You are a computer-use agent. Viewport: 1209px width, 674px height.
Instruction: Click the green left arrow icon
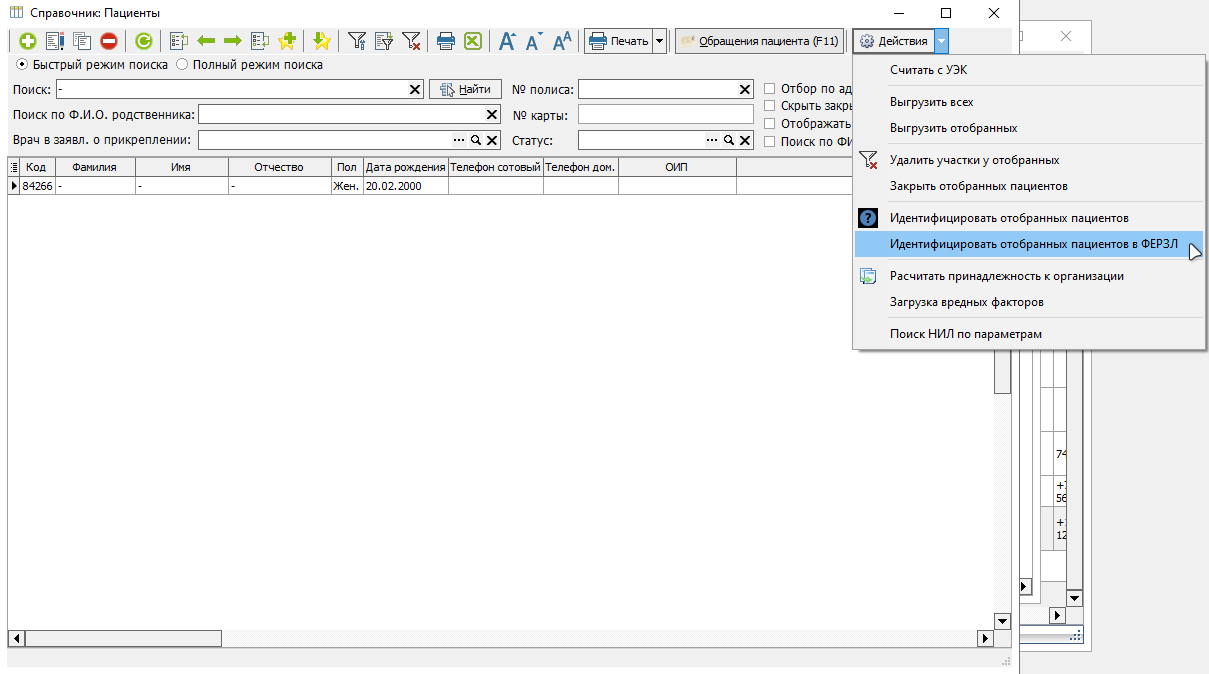pyautogui.click(x=206, y=41)
